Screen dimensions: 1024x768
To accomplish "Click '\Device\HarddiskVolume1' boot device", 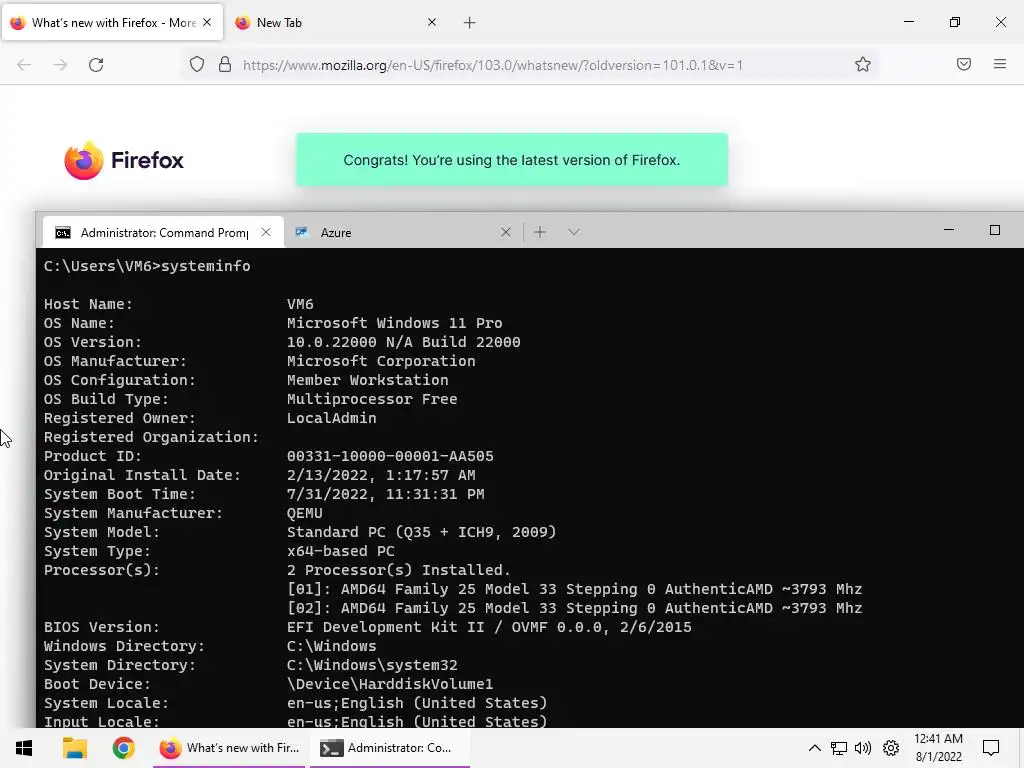I will tap(390, 684).
